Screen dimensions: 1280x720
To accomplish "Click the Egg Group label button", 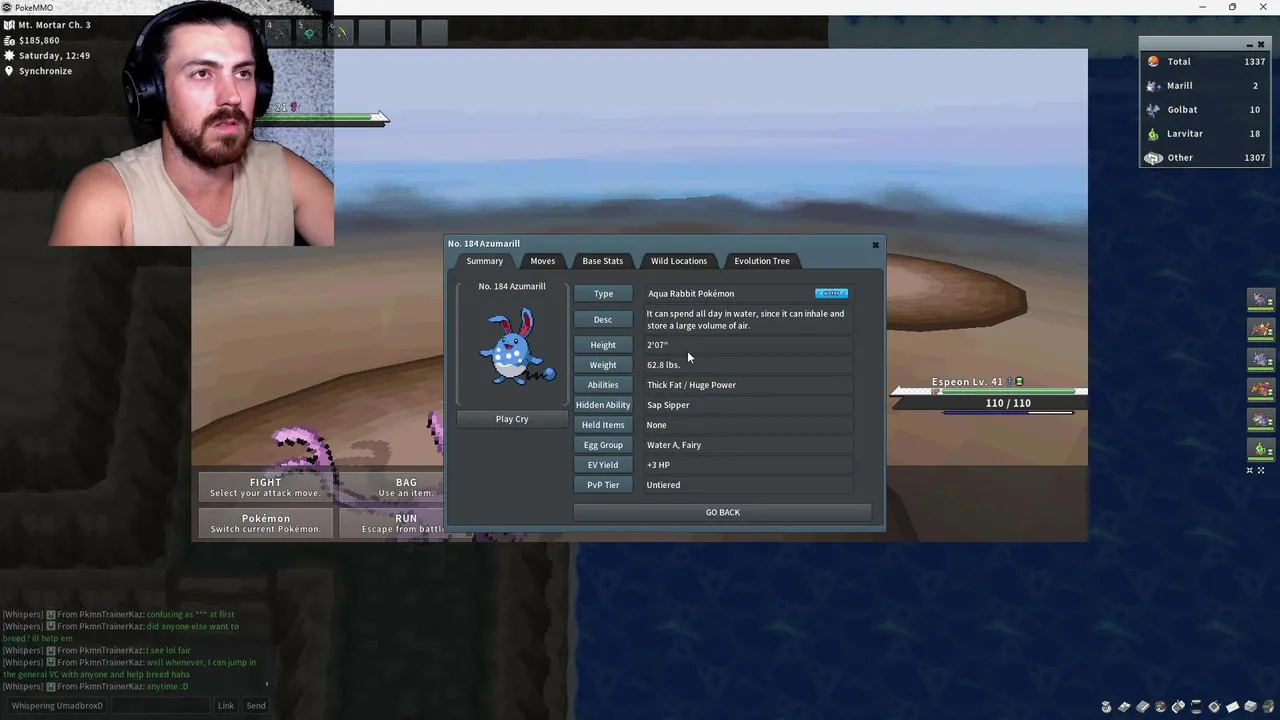I will pos(603,445).
